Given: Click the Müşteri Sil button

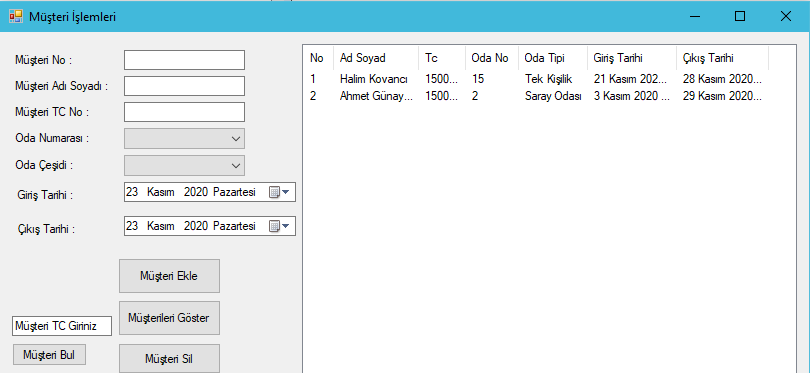Looking at the screenshot, I should tap(169, 359).
